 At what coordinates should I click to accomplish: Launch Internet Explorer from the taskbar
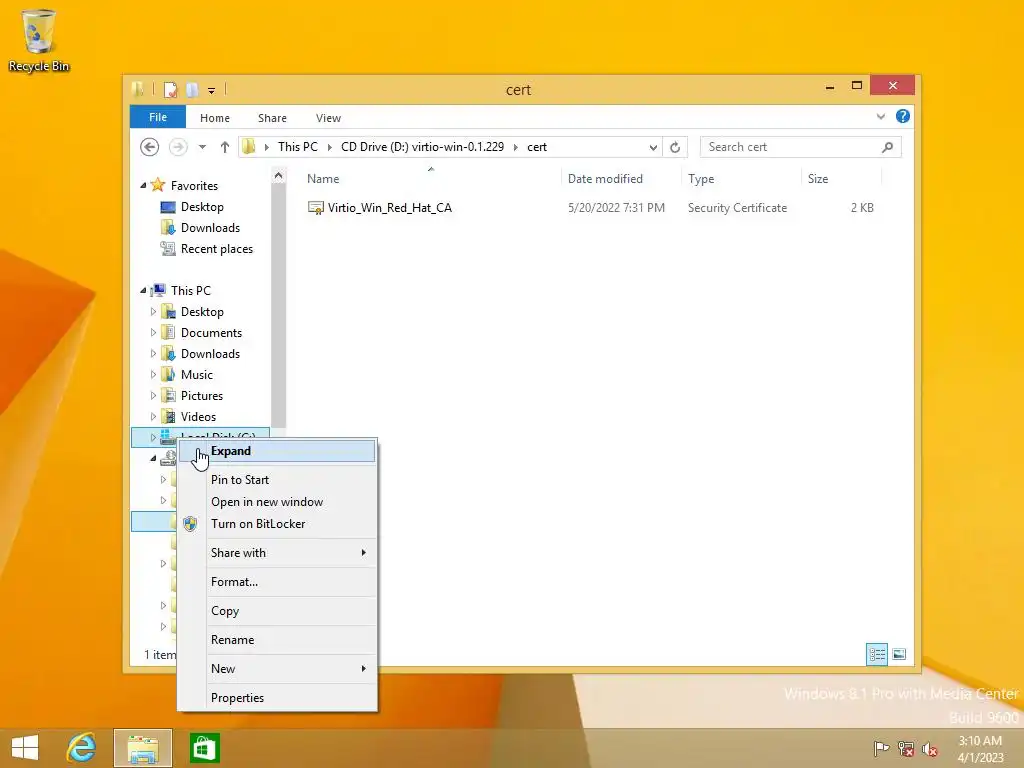coord(82,748)
